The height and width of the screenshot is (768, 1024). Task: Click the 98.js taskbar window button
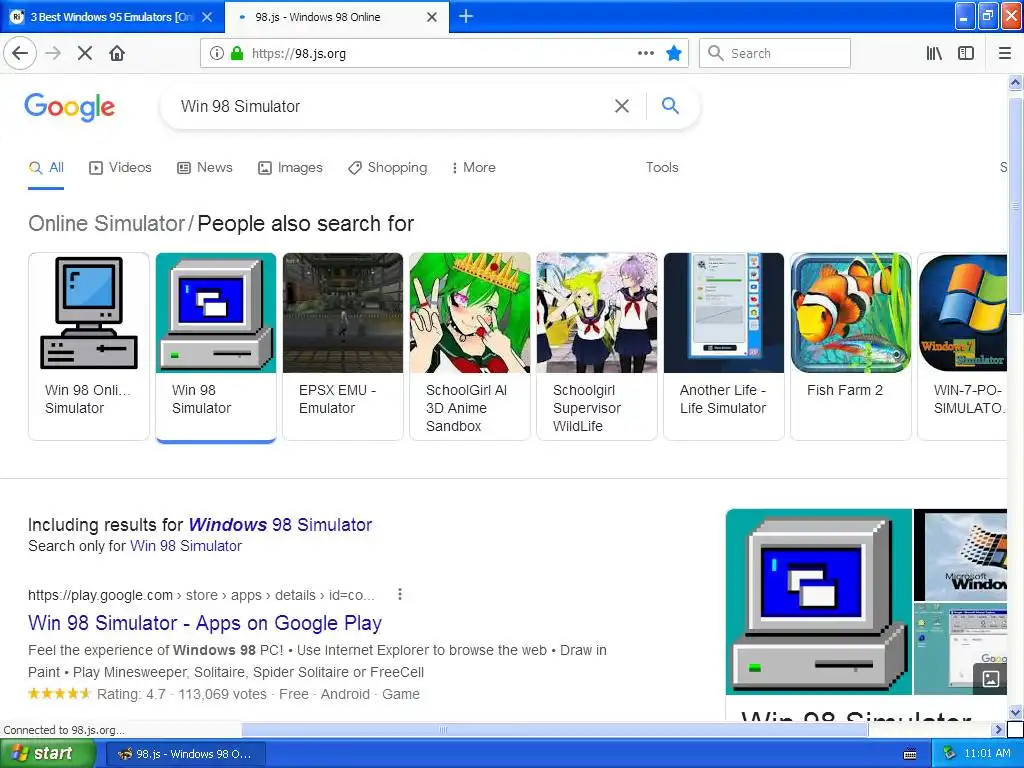coord(185,754)
